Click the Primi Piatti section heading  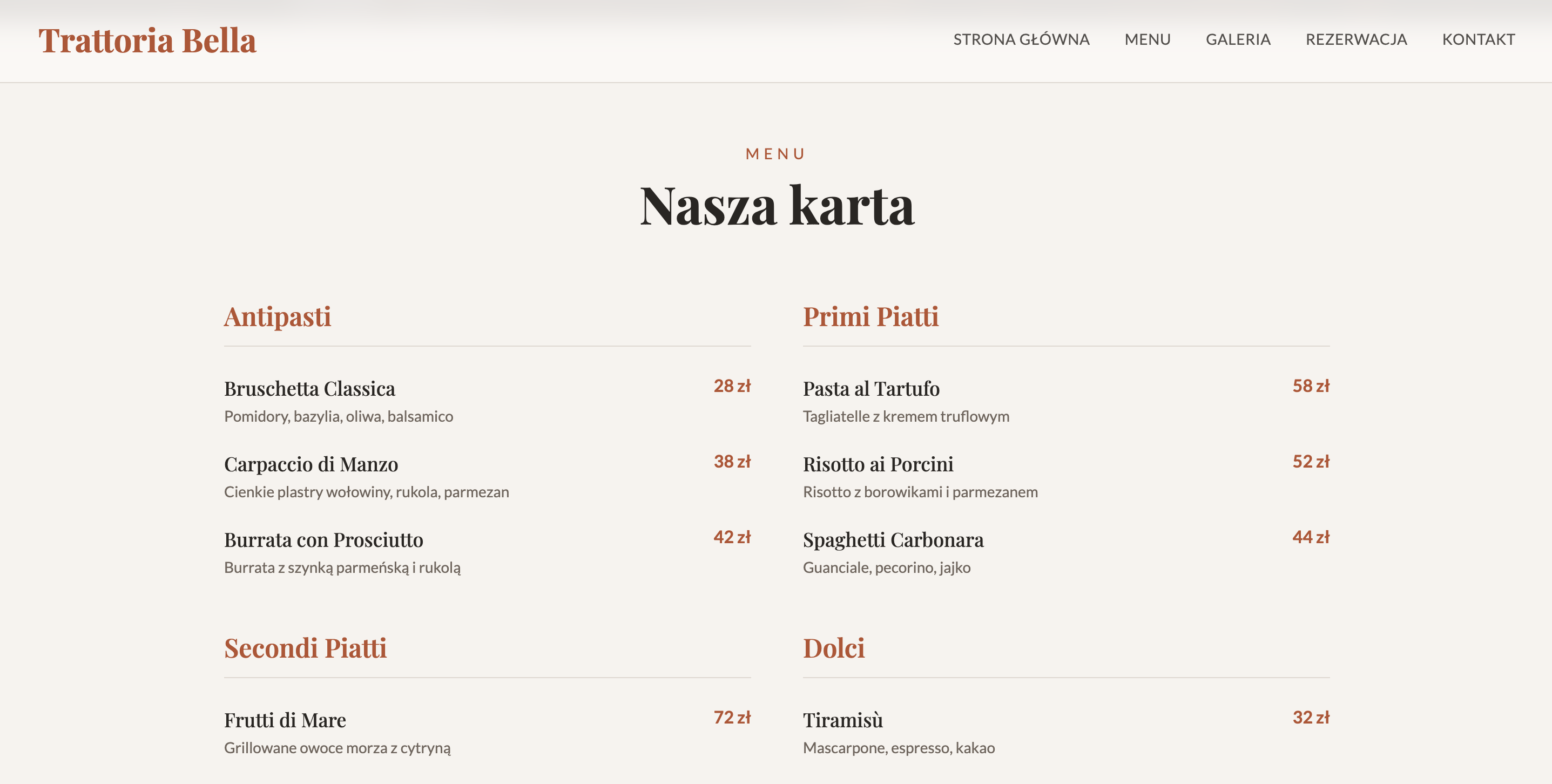870,317
